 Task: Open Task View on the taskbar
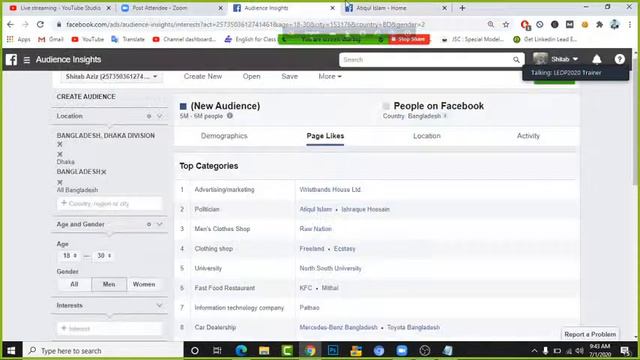point(217,351)
